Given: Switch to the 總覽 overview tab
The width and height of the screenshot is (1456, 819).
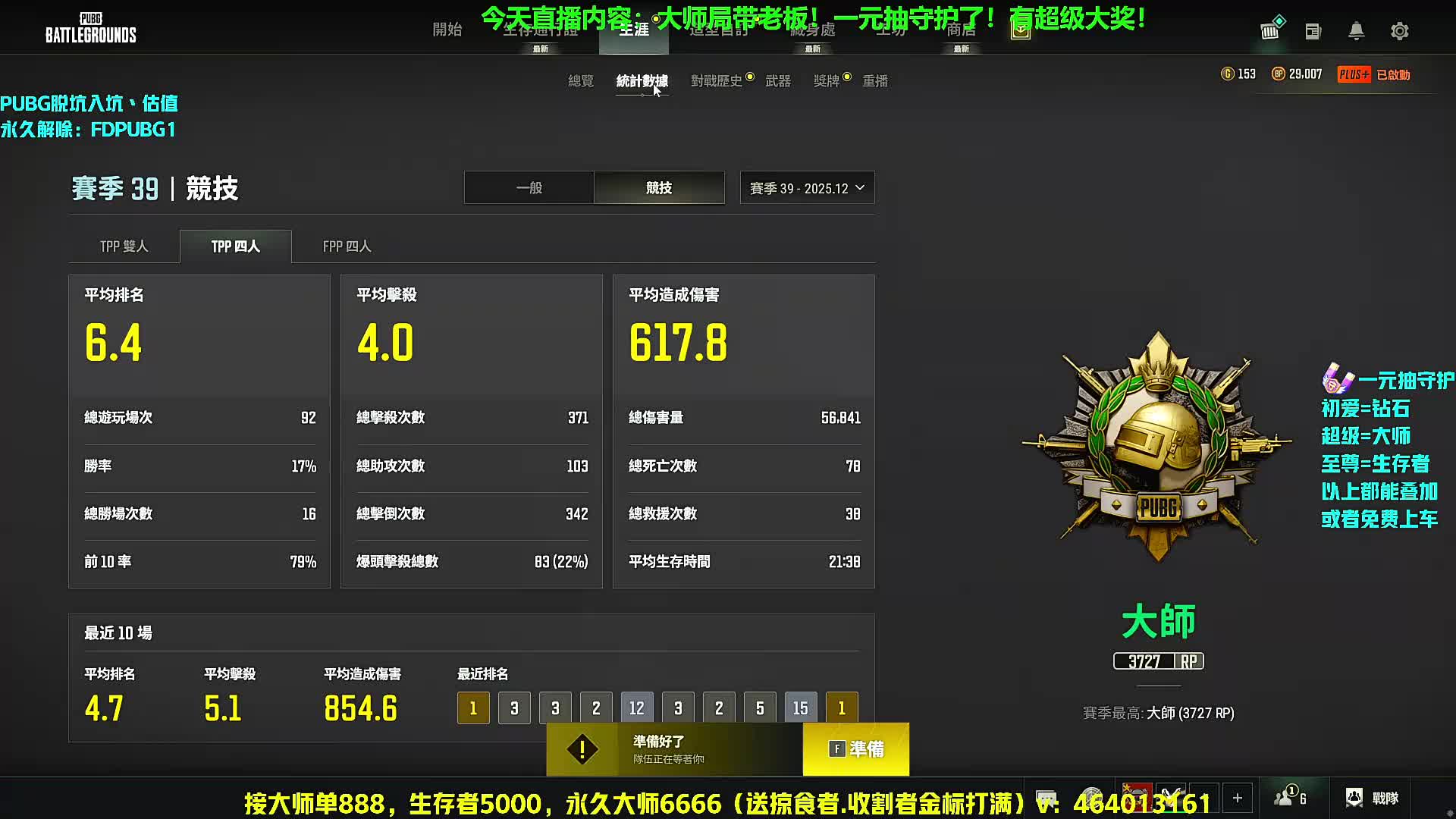Looking at the screenshot, I should (x=581, y=81).
